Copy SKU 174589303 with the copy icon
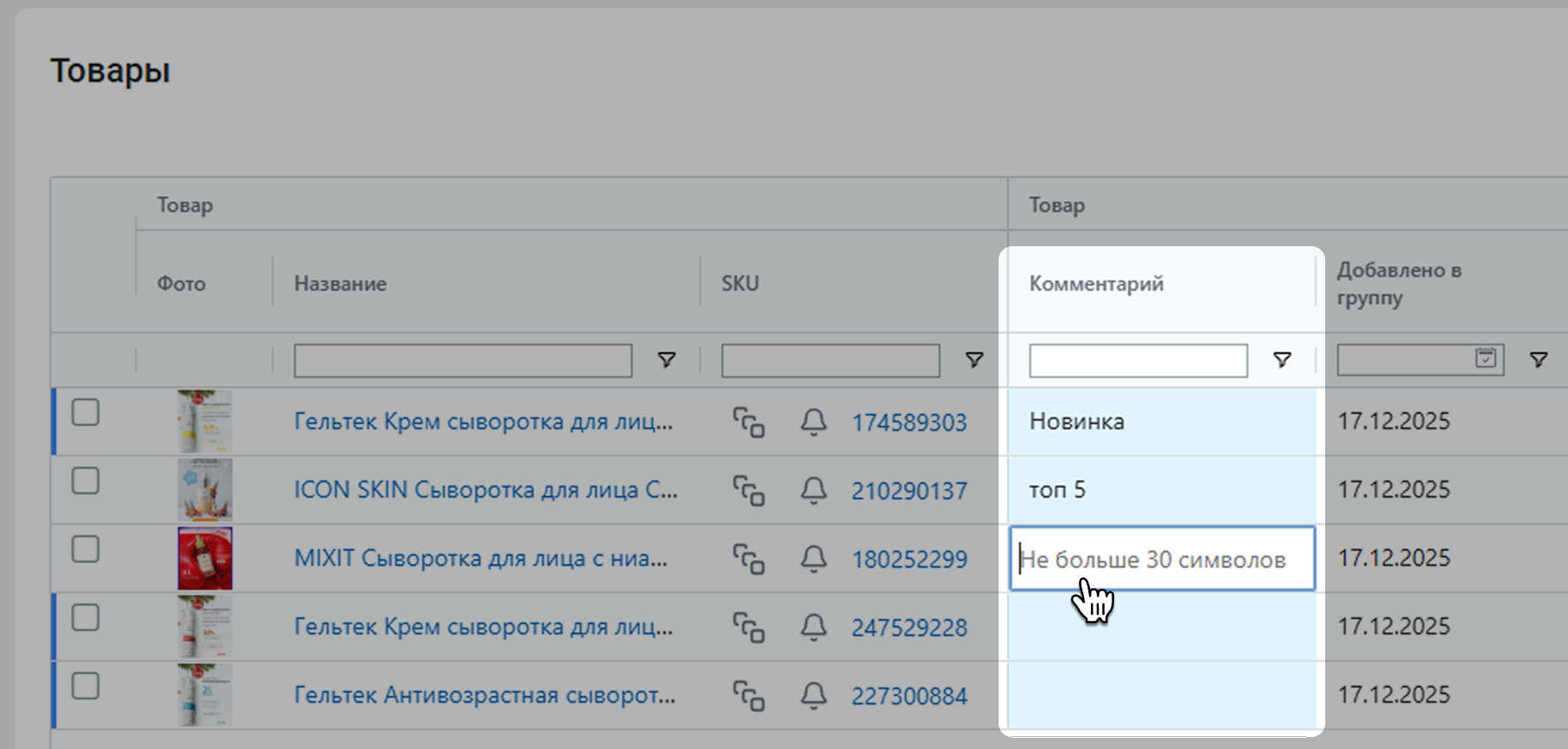Screen dimensions: 1568x749 [748, 422]
